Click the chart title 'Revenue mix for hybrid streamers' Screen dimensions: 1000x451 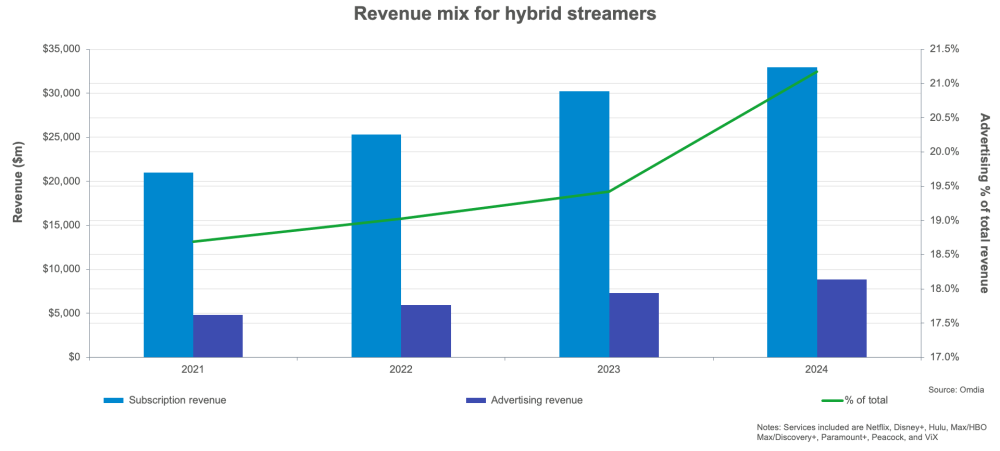point(504,15)
